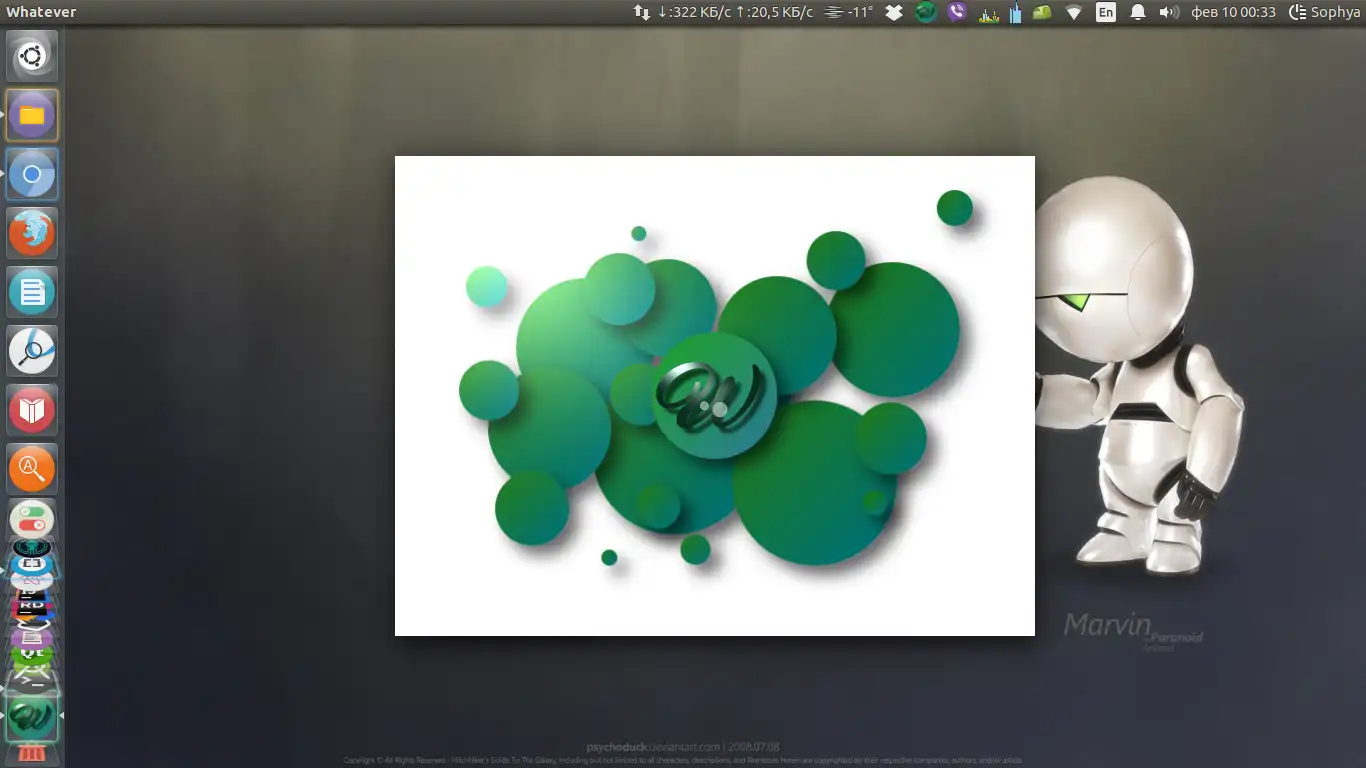This screenshot has height=768, width=1366.
Task: Open the magnifier document viewer launcher icon
Action: click(32, 351)
